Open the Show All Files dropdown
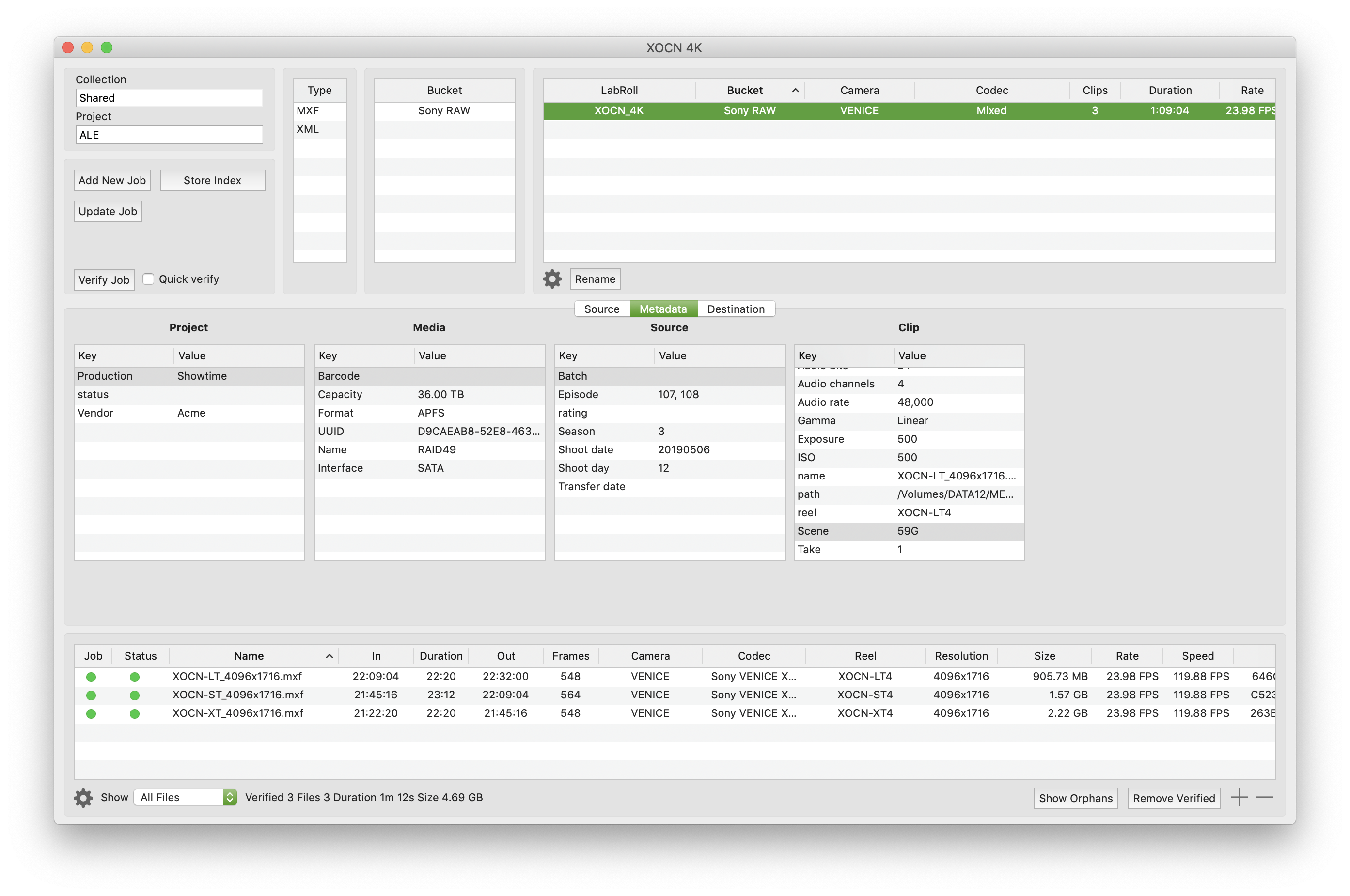The width and height of the screenshot is (1350, 896). 185,797
